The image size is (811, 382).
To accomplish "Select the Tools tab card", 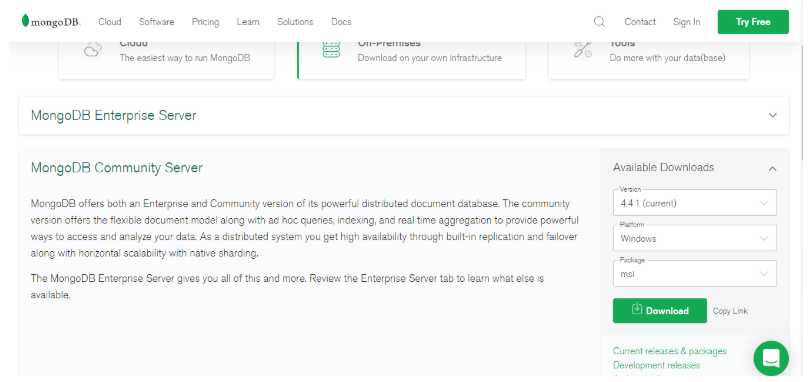I will tap(649, 60).
